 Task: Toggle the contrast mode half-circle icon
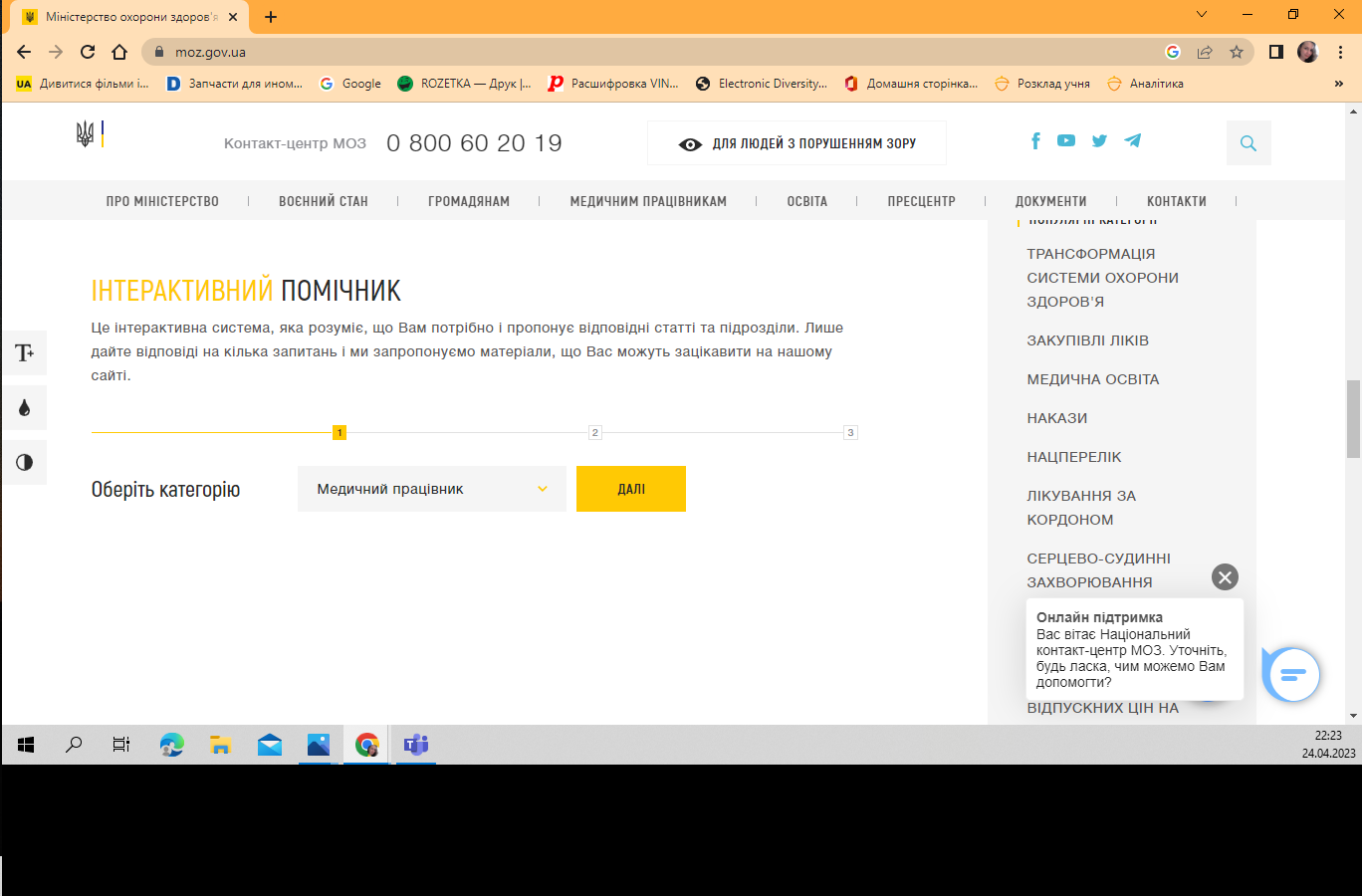point(24,462)
